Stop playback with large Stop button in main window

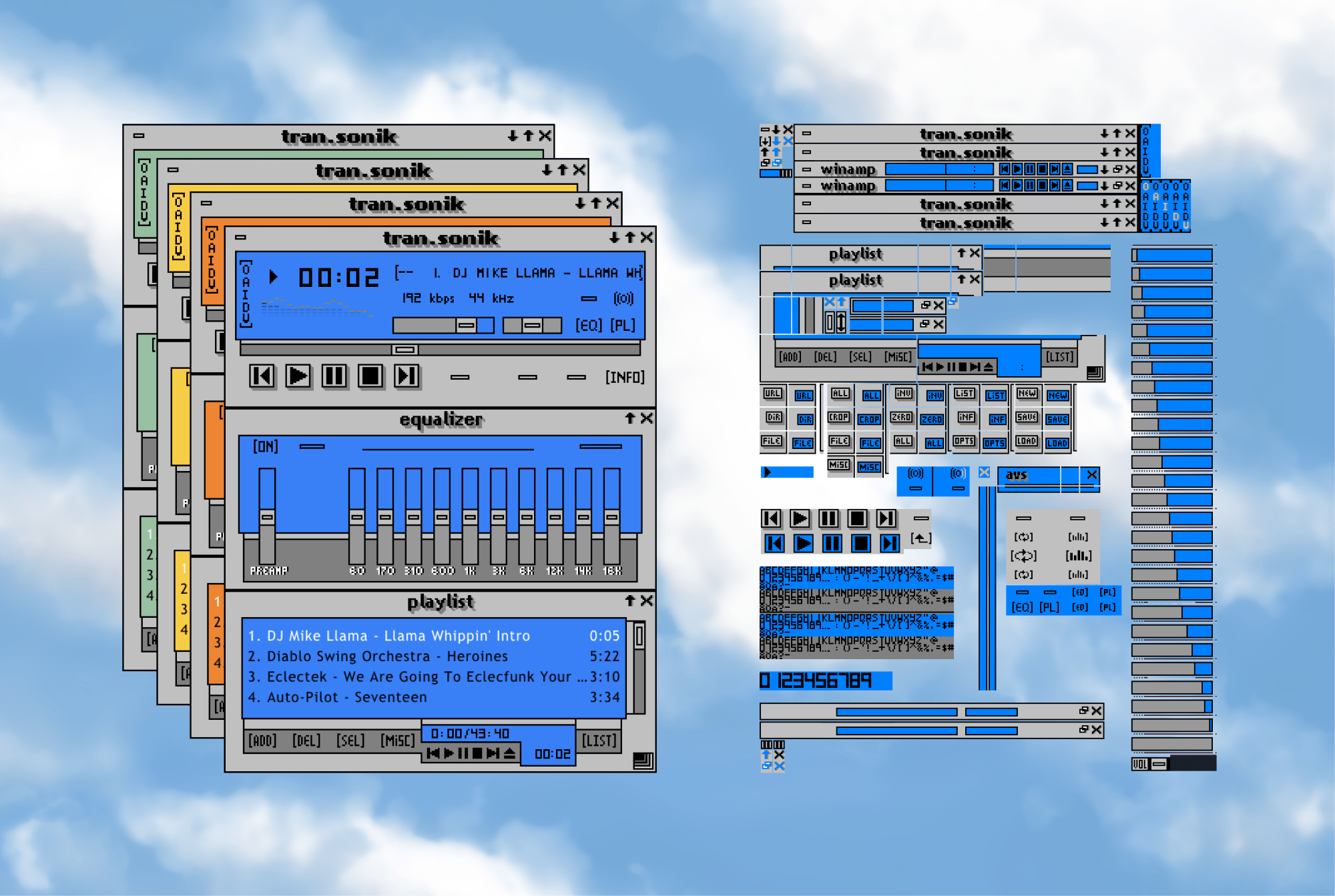[x=370, y=376]
